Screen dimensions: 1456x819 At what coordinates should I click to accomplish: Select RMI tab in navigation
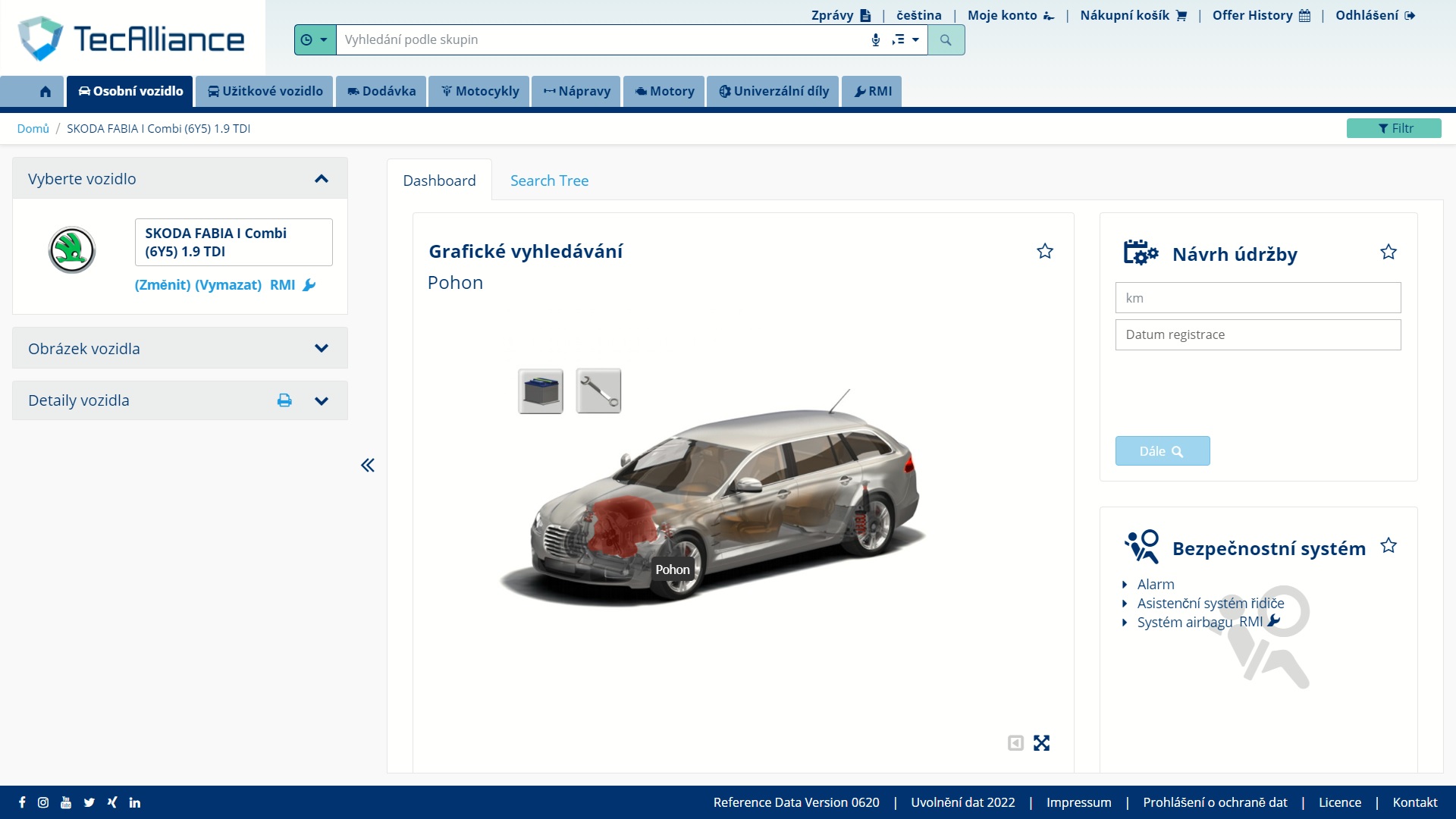[872, 91]
